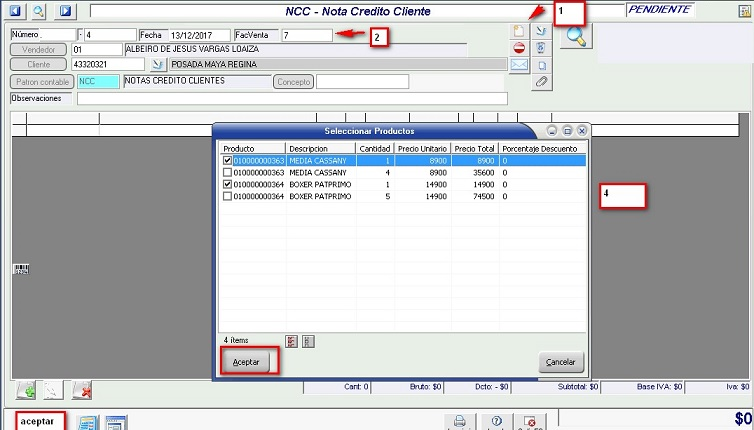Screen dimensions: 754x430
Task: Sort by the Precio Total column header
Action: click(x=473, y=148)
